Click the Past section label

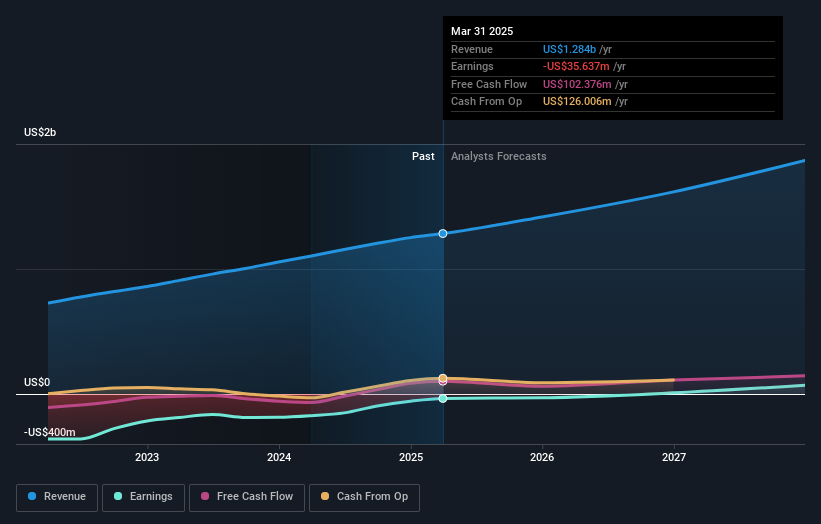point(423,157)
